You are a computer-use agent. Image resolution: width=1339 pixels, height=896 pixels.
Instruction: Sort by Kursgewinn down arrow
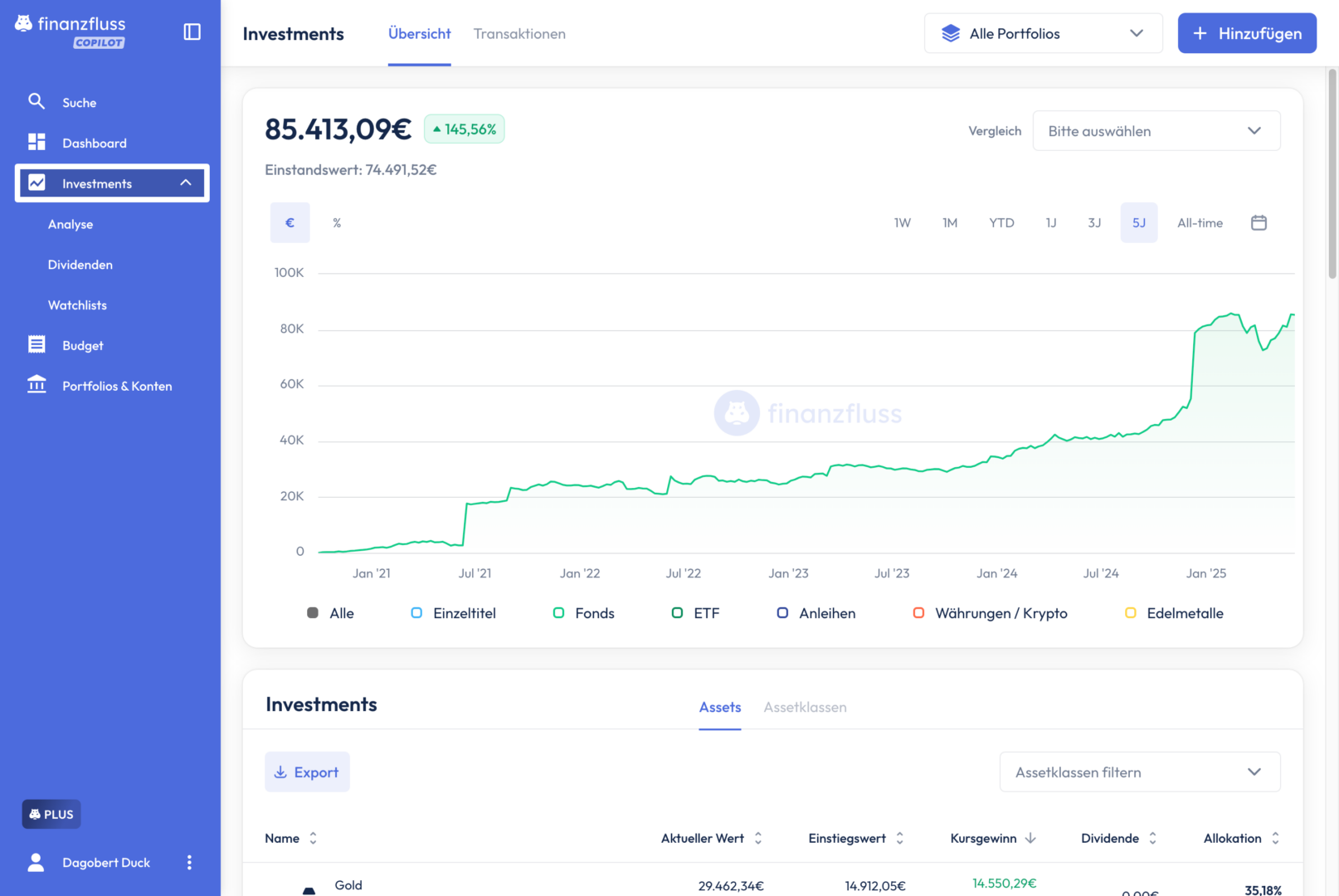tap(1030, 838)
